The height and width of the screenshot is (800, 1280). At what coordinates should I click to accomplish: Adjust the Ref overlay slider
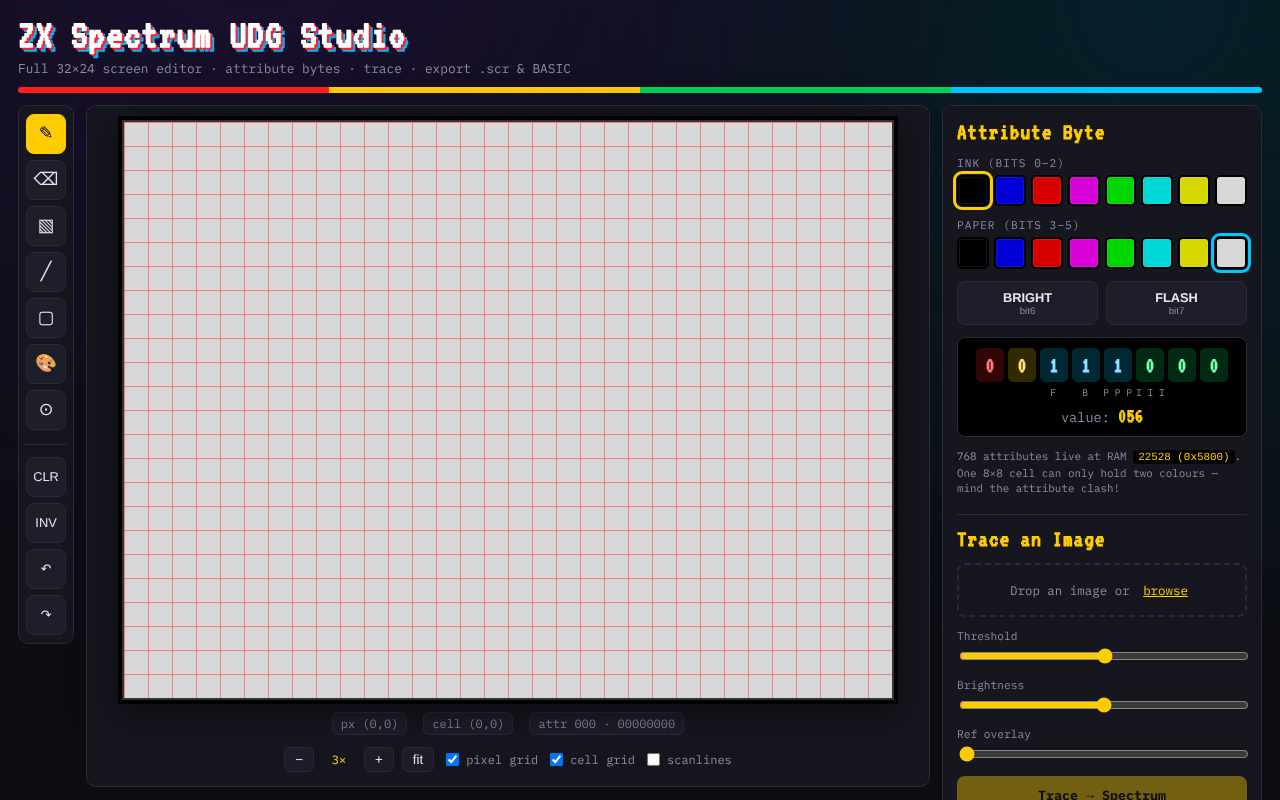[1104, 754]
